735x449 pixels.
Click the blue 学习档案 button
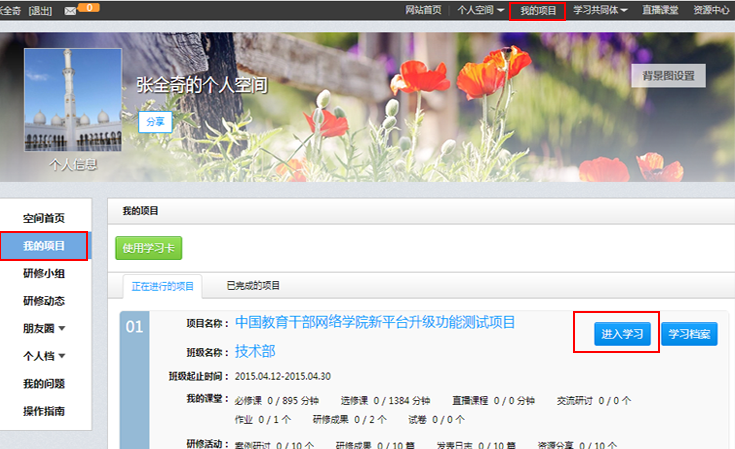689,334
